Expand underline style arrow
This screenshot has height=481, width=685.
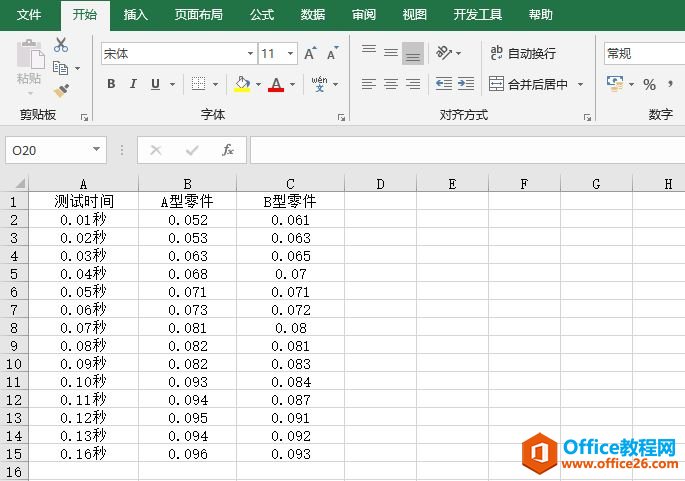(173, 84)
